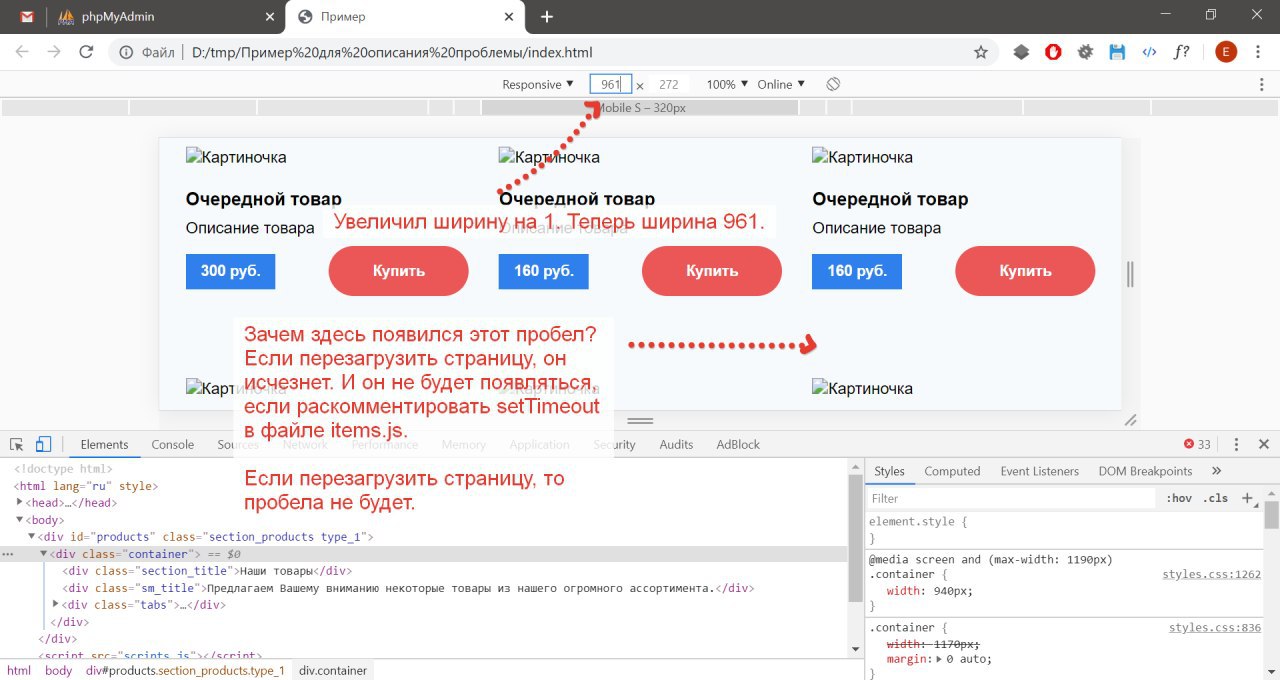Open DevTools customize menu
1280x680 pixels.
(x=1236, y=445)
